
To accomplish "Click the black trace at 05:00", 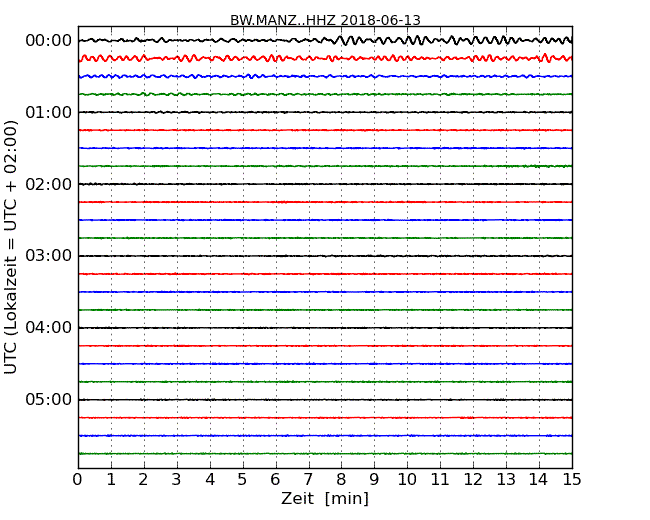I will 325,400.
